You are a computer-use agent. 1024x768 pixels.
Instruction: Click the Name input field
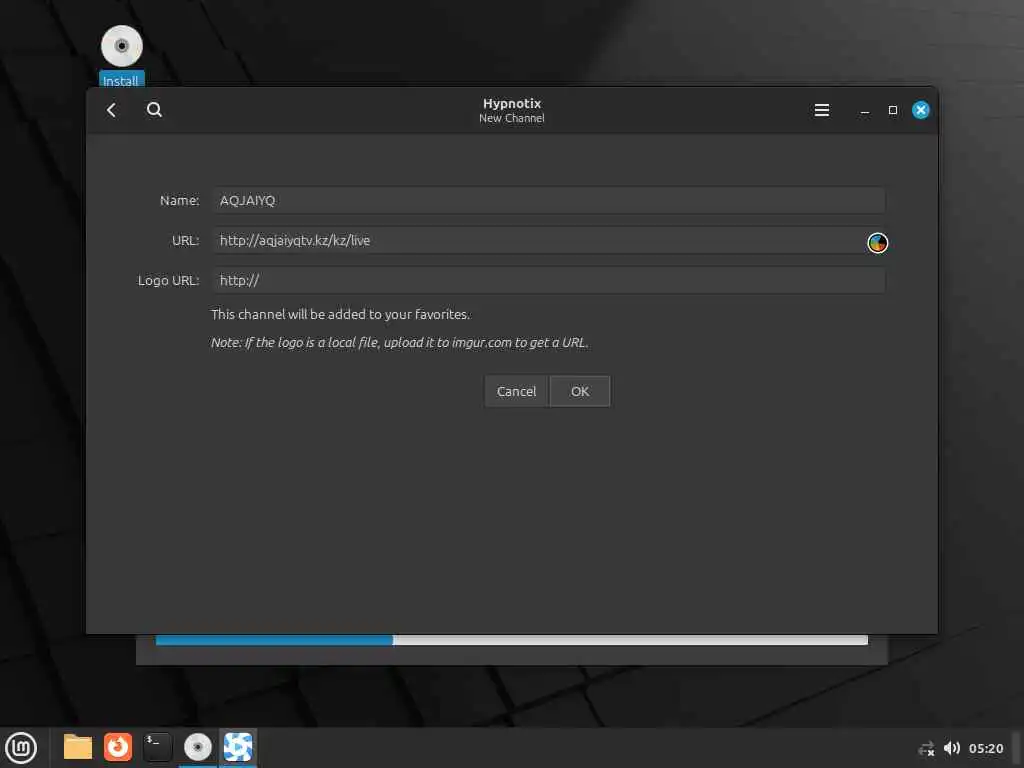(x=548, y=200)
